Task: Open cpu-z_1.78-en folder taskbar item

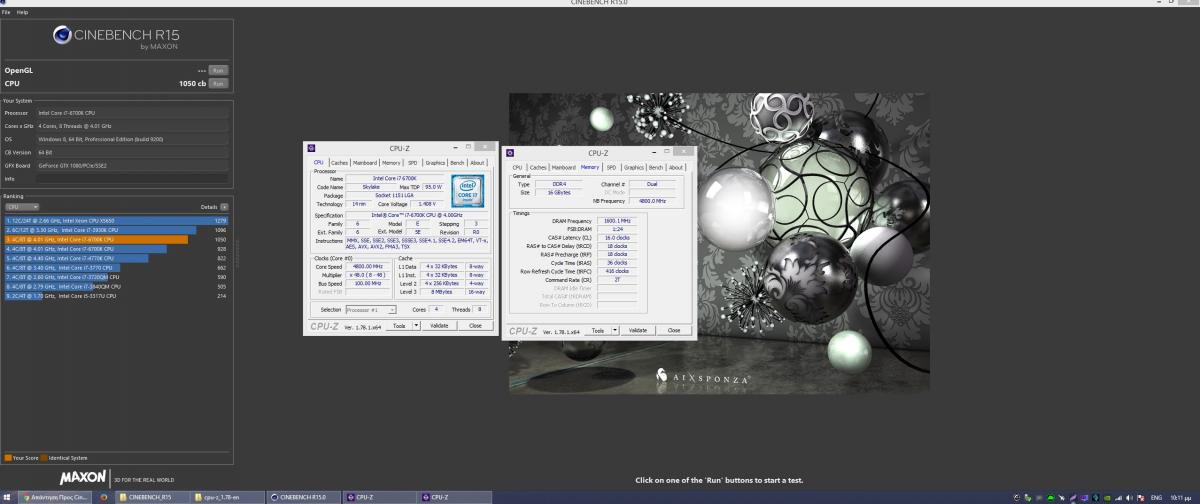Action: (227, 496)
